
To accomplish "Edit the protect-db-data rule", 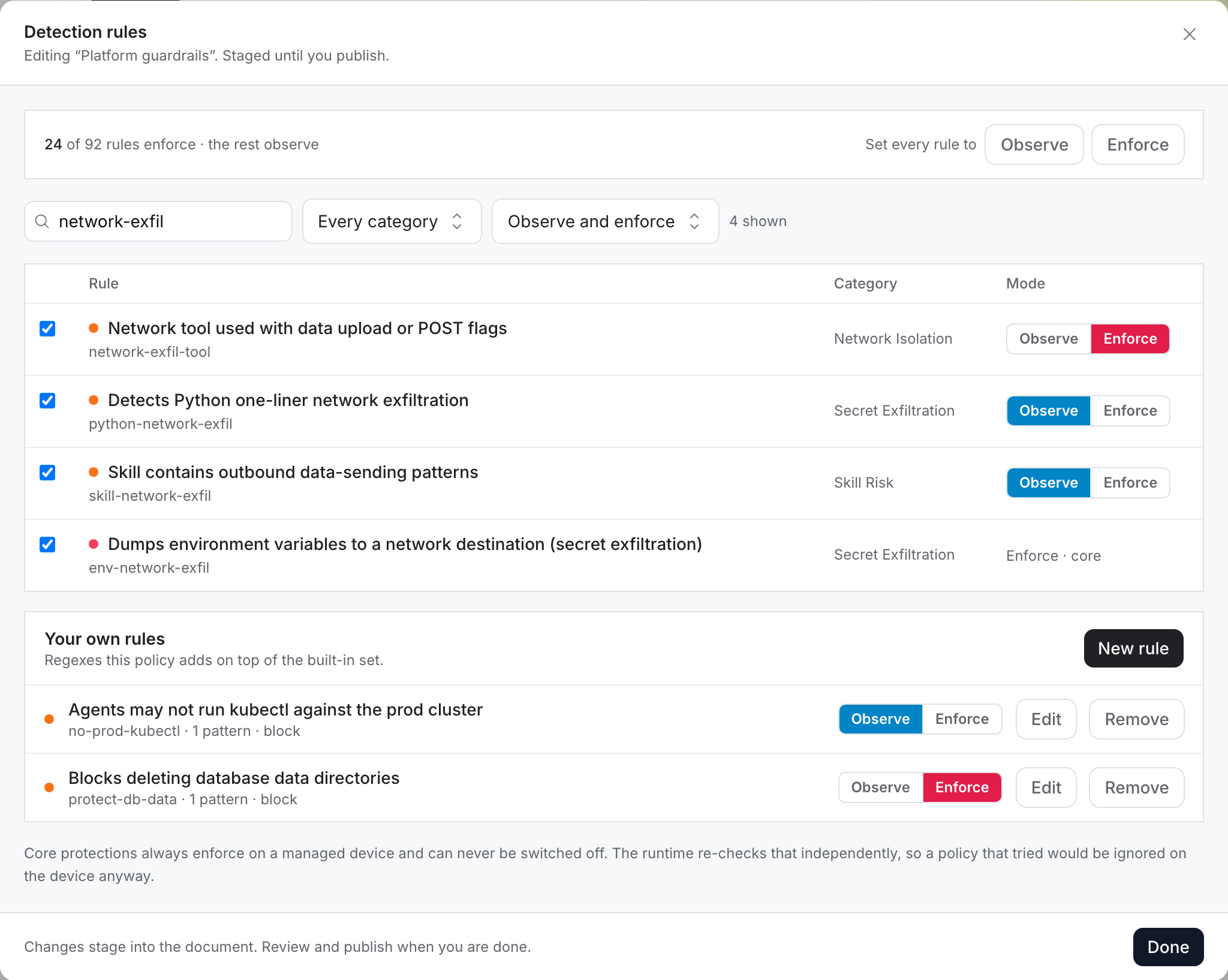I will (1046, 787).
